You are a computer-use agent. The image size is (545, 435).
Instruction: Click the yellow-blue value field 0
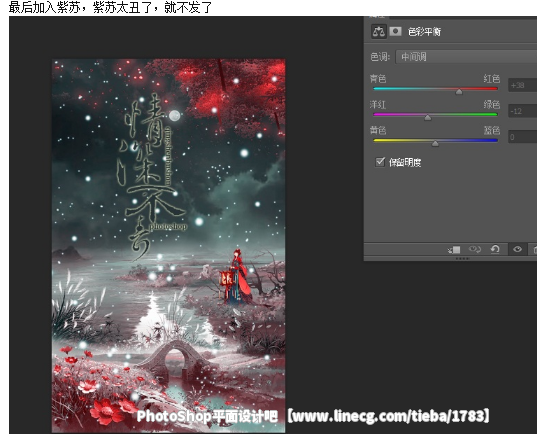click(522, 137)
